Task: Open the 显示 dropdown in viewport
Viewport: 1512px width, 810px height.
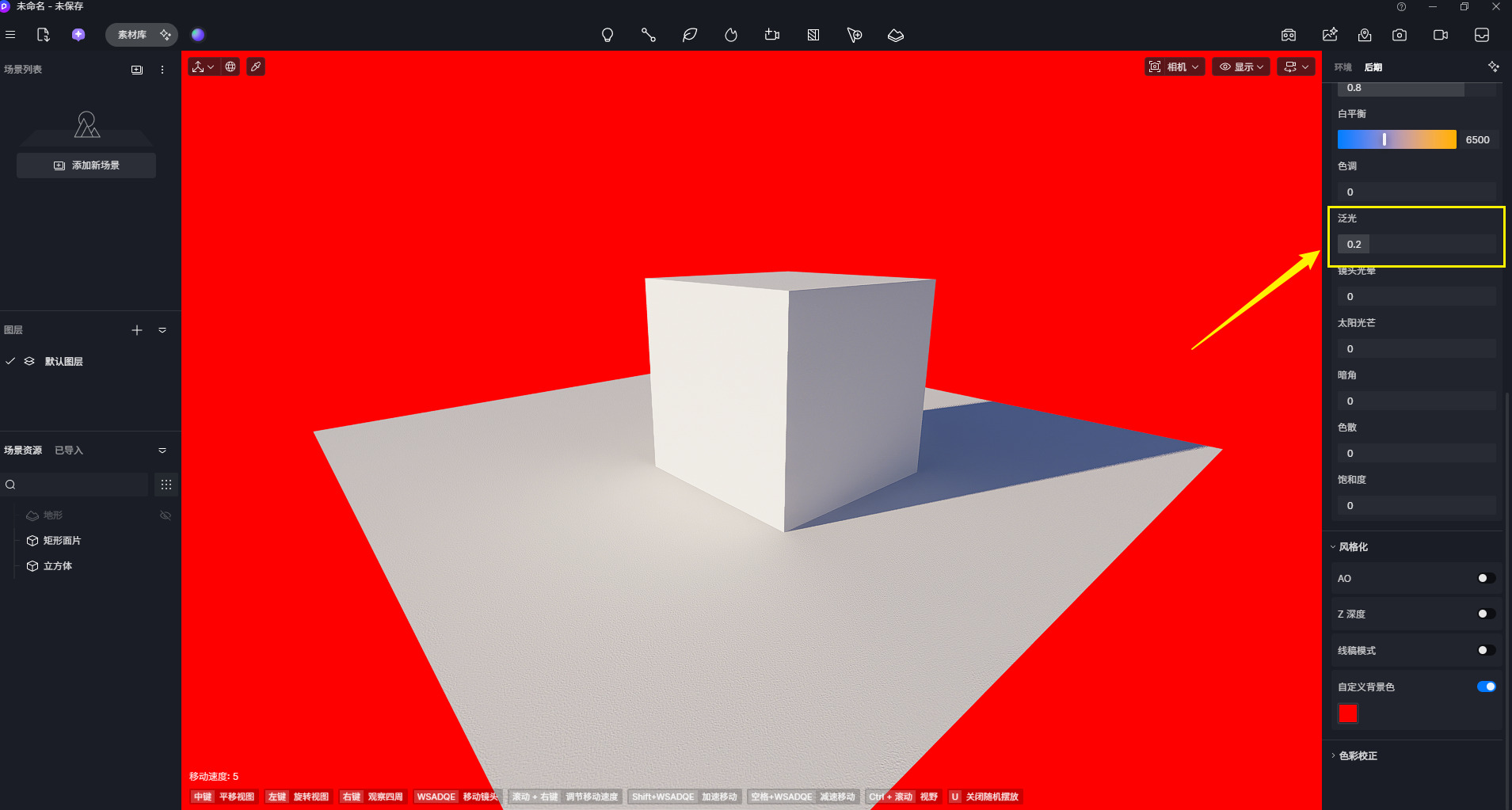Action: (1241, 67)
